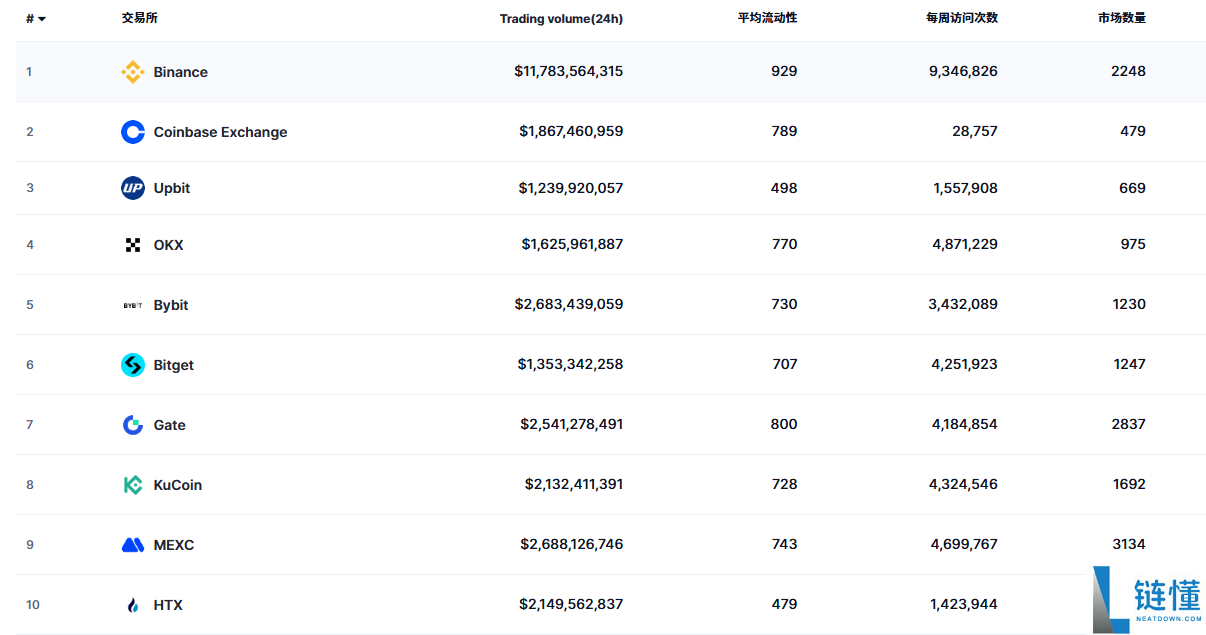Click KuCoin weekly visits 4,324,546
The width and height of the screenshot is (1206, 635).
pyautogui.click(x=964, y=484)
